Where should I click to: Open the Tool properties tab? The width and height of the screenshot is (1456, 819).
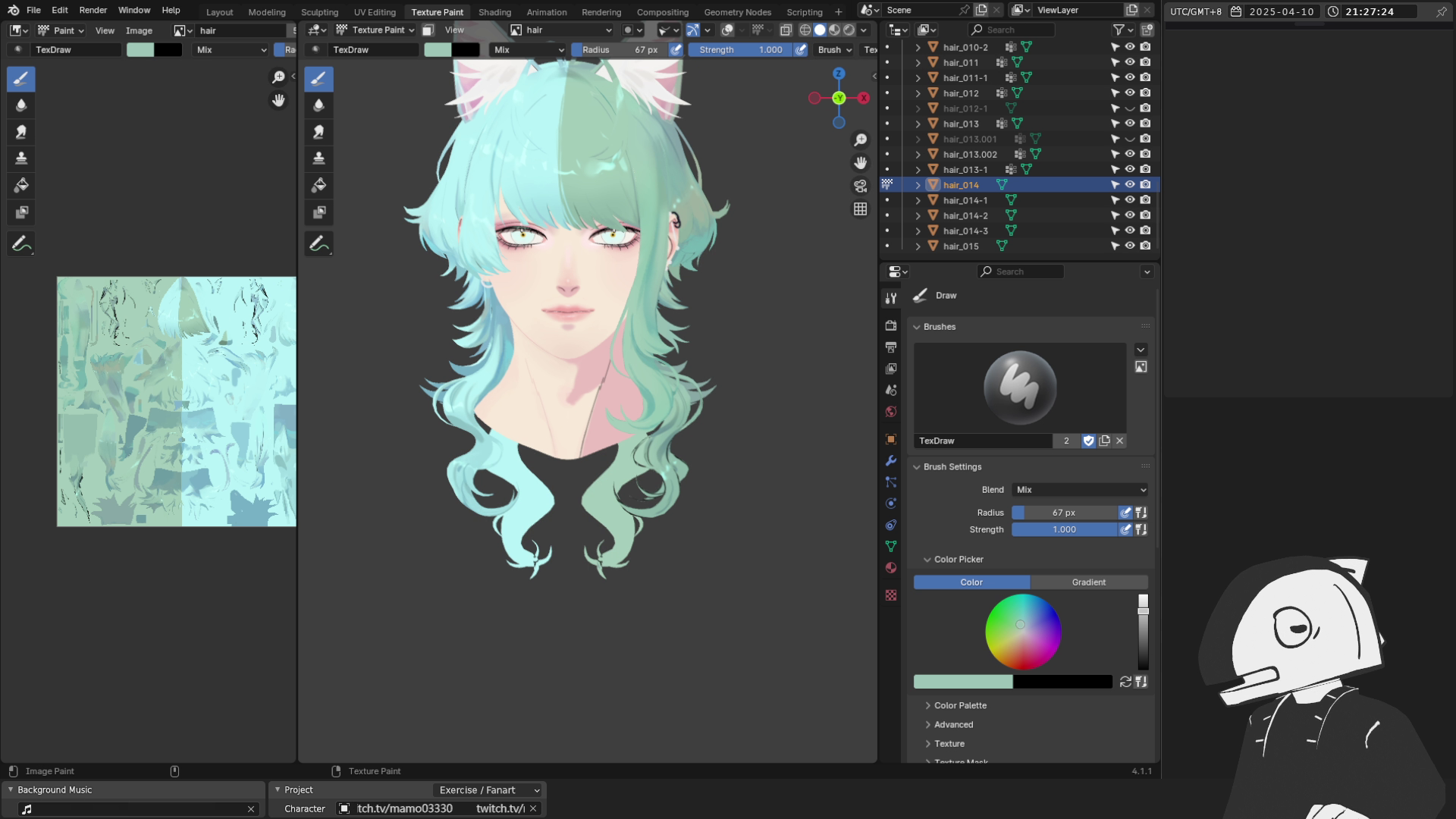coord(891,298)
